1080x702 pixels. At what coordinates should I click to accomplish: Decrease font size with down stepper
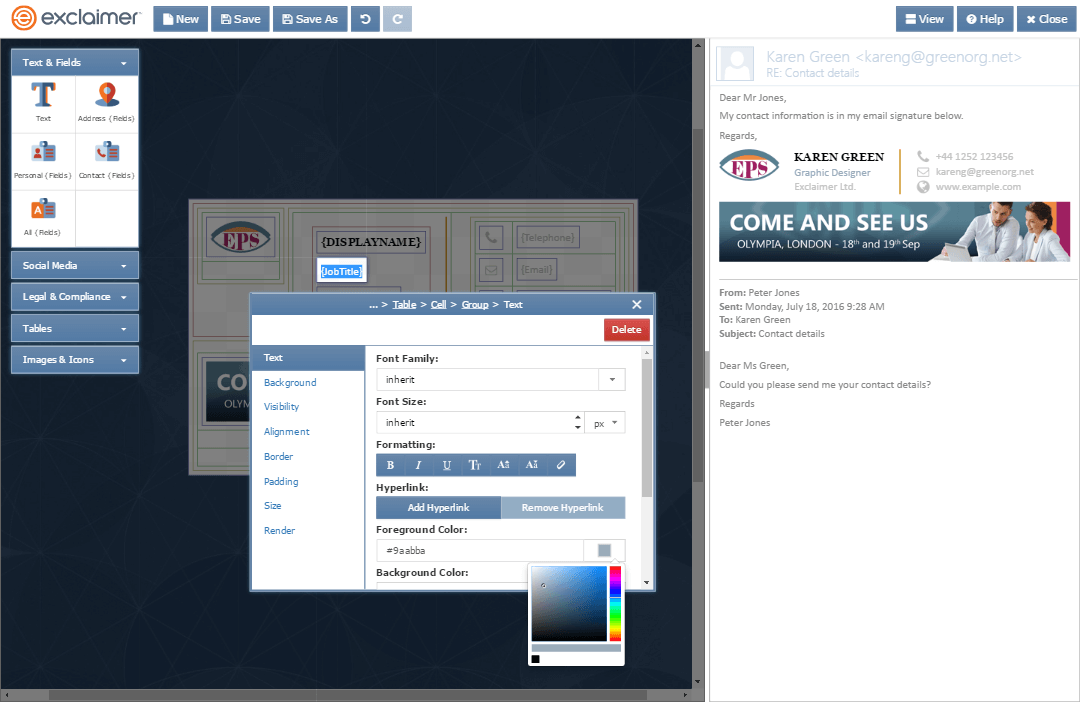point(577,428)
